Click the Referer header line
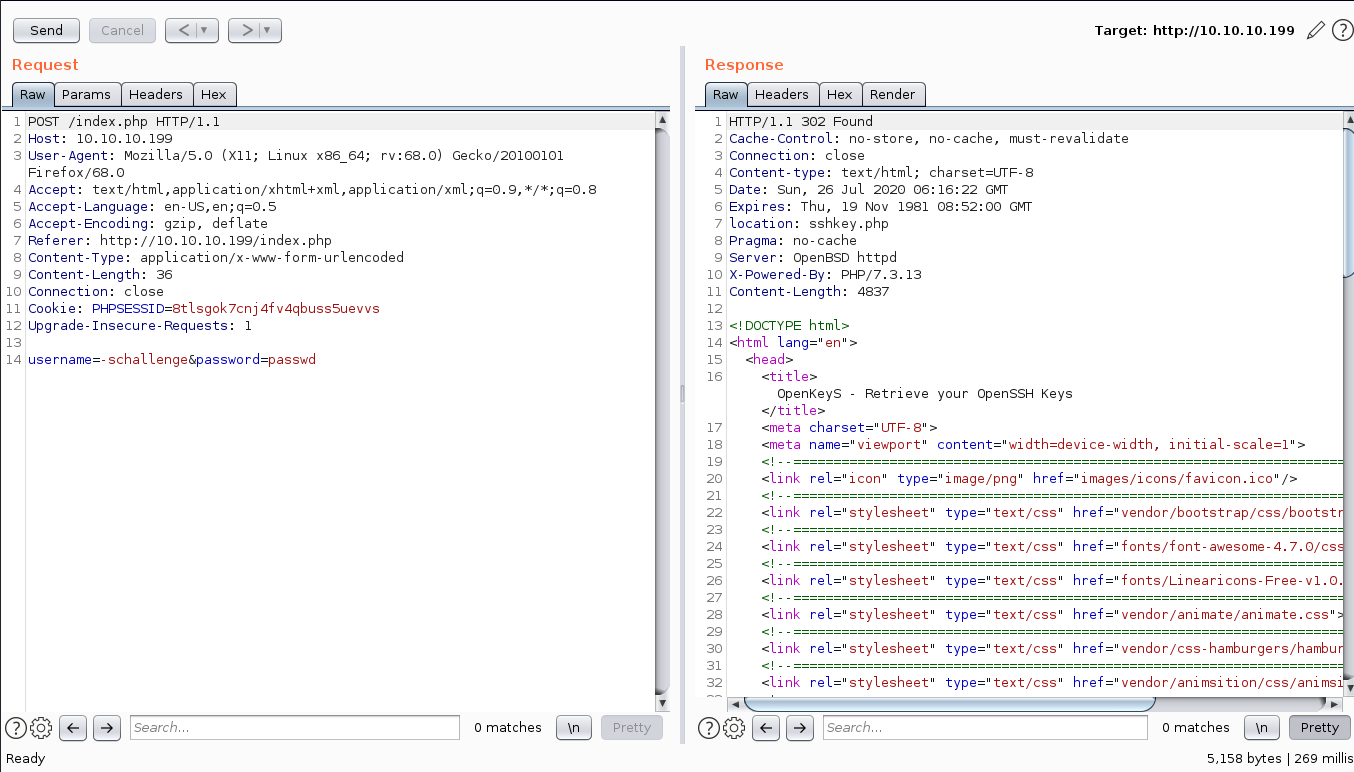The image size is (1354, 772). click(x=180, y=240)
